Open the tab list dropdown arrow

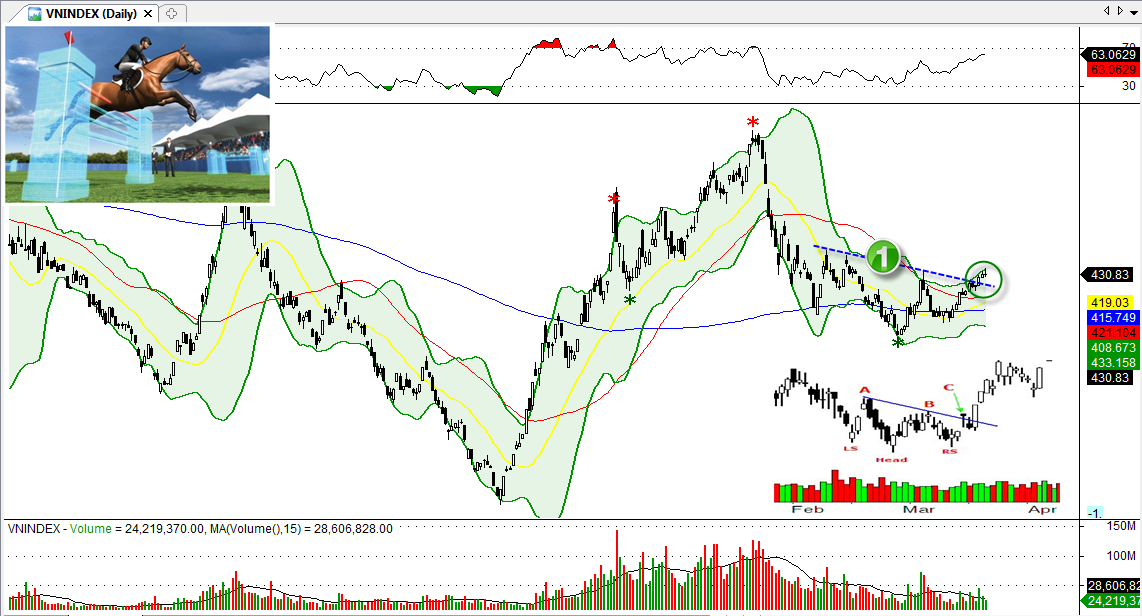pos(1134,10)
